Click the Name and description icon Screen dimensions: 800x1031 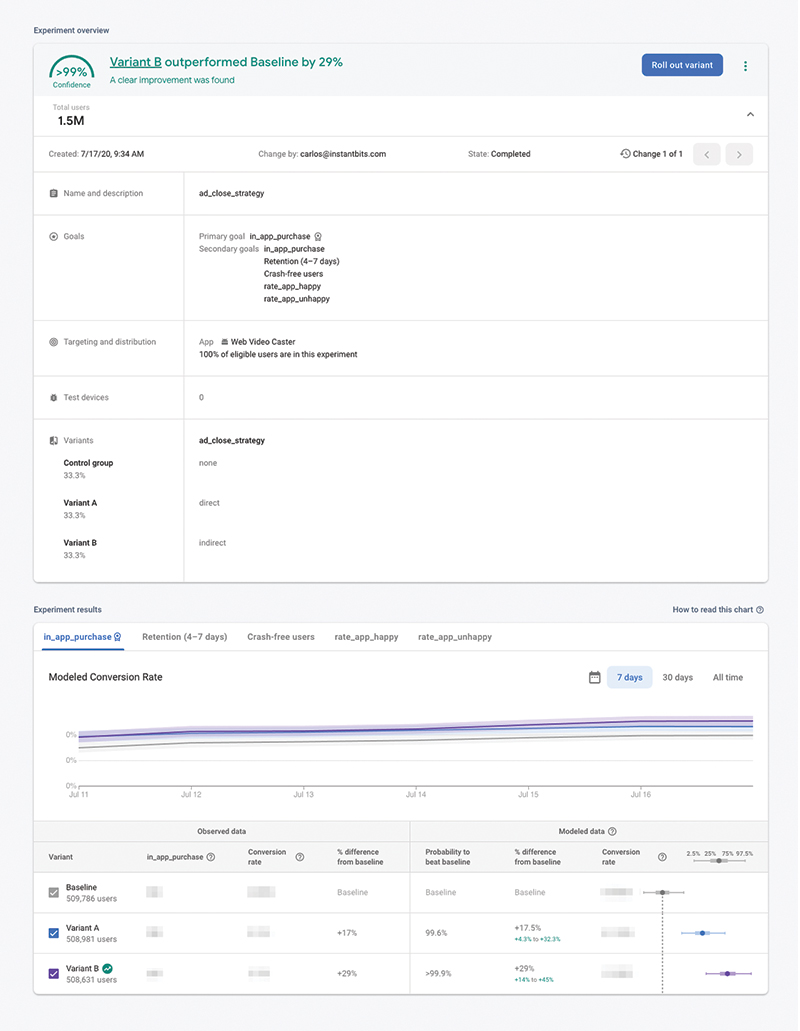(x=54, y=193)
